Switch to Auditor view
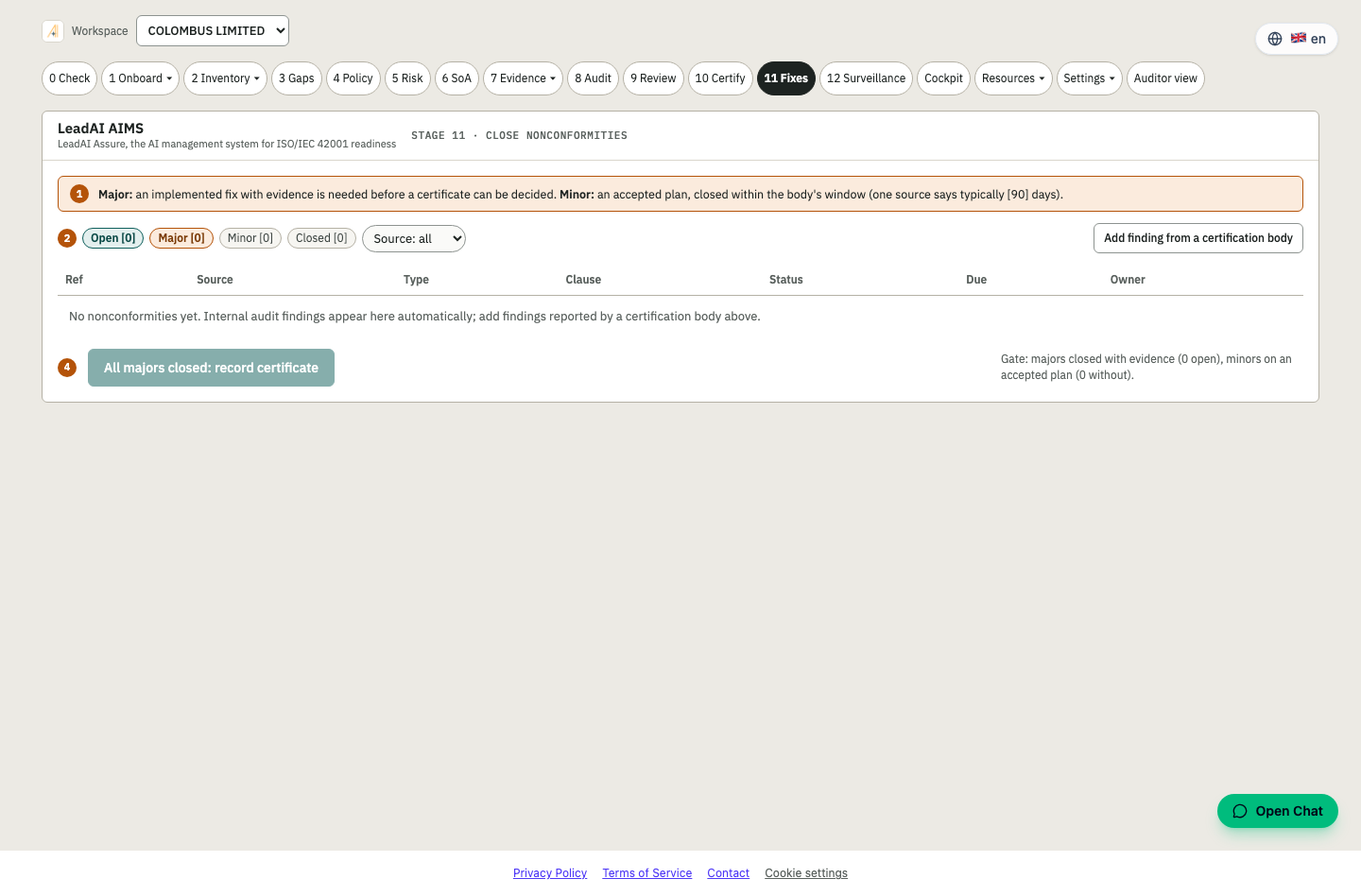 pos(1165,78)
